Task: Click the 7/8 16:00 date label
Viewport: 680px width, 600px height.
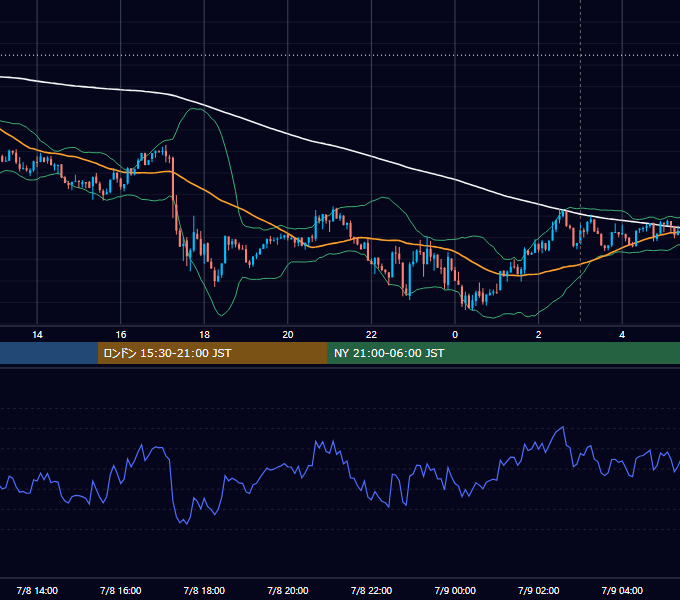Action: pyautogui.click(x=121, y=590)
